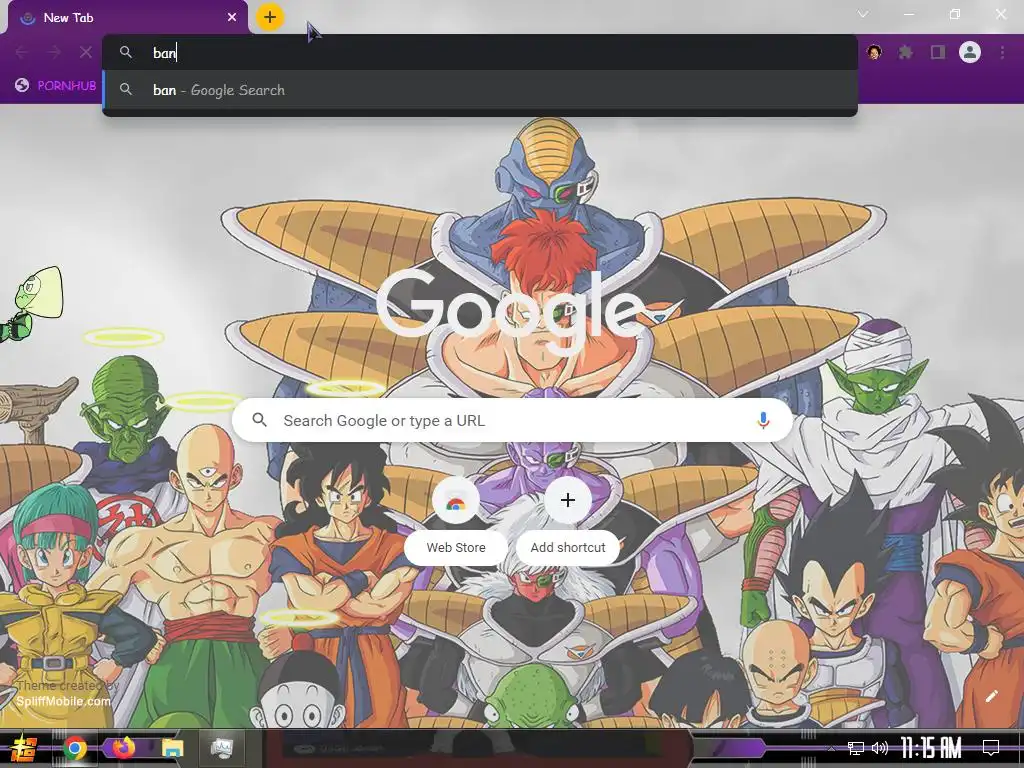Open the volume tray icon
Image resolution: width=1024 pixels, height=768 pixels.
click(x=880, y=748)
